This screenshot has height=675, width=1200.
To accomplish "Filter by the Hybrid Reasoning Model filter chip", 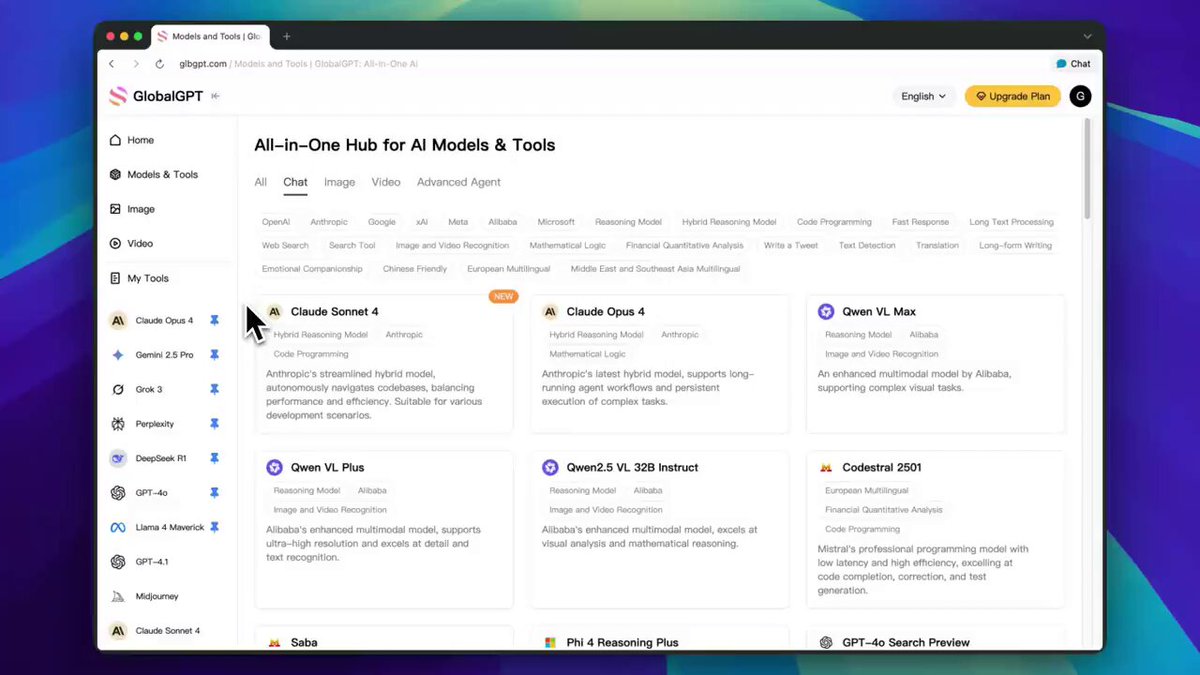I will click(x=729, y=222).
